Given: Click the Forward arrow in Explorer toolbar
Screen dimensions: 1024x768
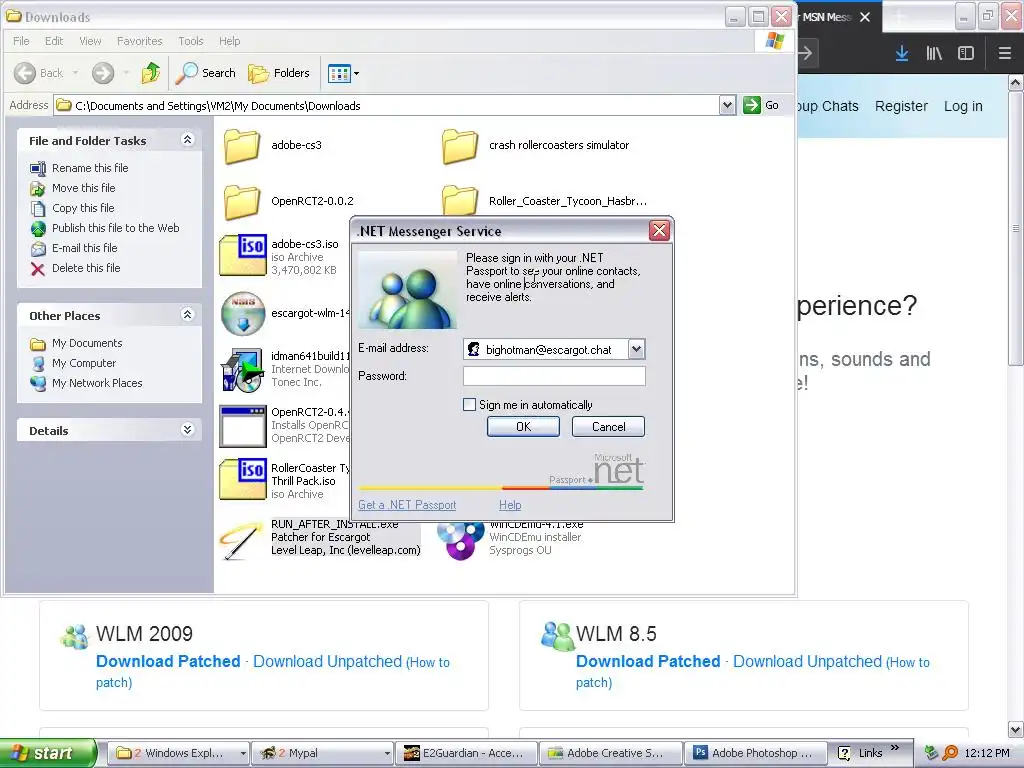Looking at the screenshot, I should pos(103,73).
